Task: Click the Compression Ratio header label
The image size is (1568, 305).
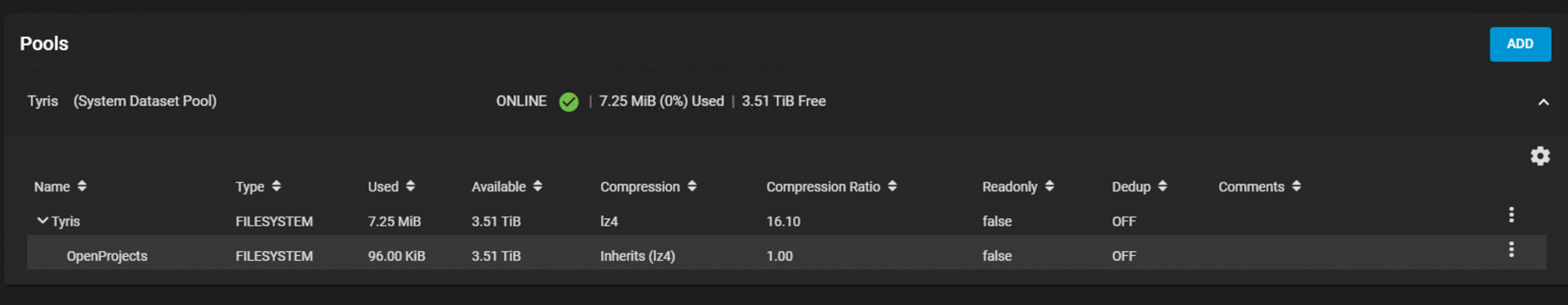Action: [822, 186]
